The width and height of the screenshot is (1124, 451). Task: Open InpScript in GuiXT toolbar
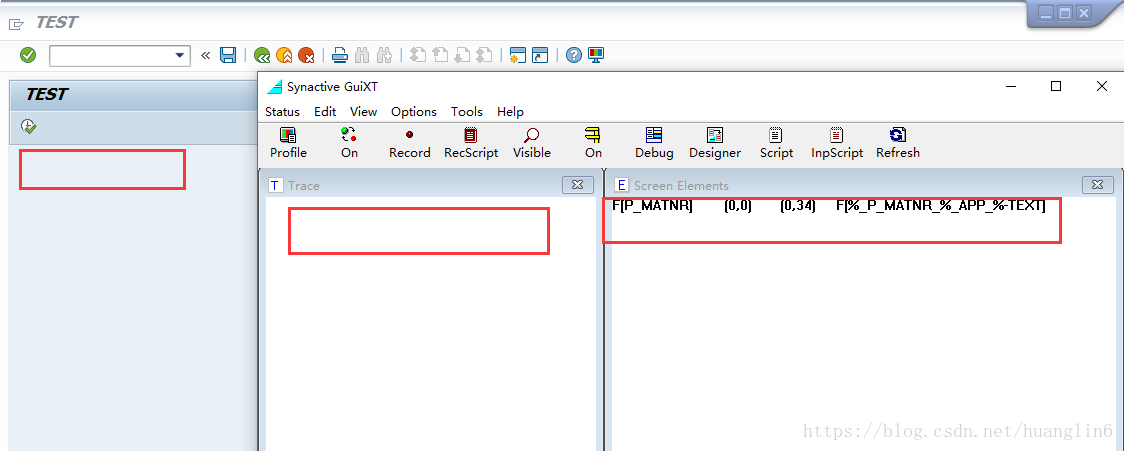coord(837,143)
